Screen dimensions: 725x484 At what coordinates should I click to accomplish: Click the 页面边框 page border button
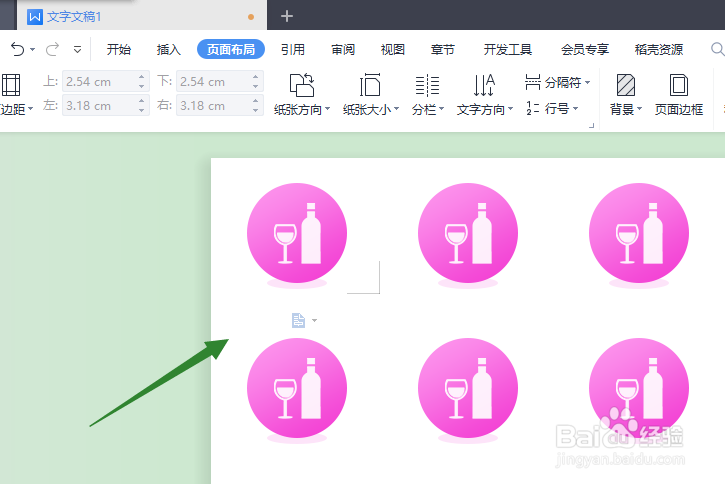(x=679, y=95)
